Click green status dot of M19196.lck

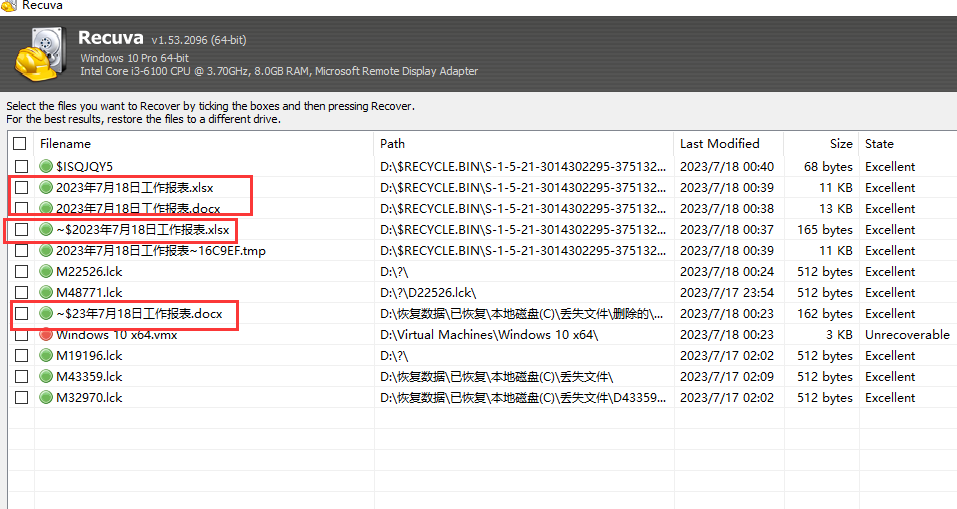[x=46, y=355]
